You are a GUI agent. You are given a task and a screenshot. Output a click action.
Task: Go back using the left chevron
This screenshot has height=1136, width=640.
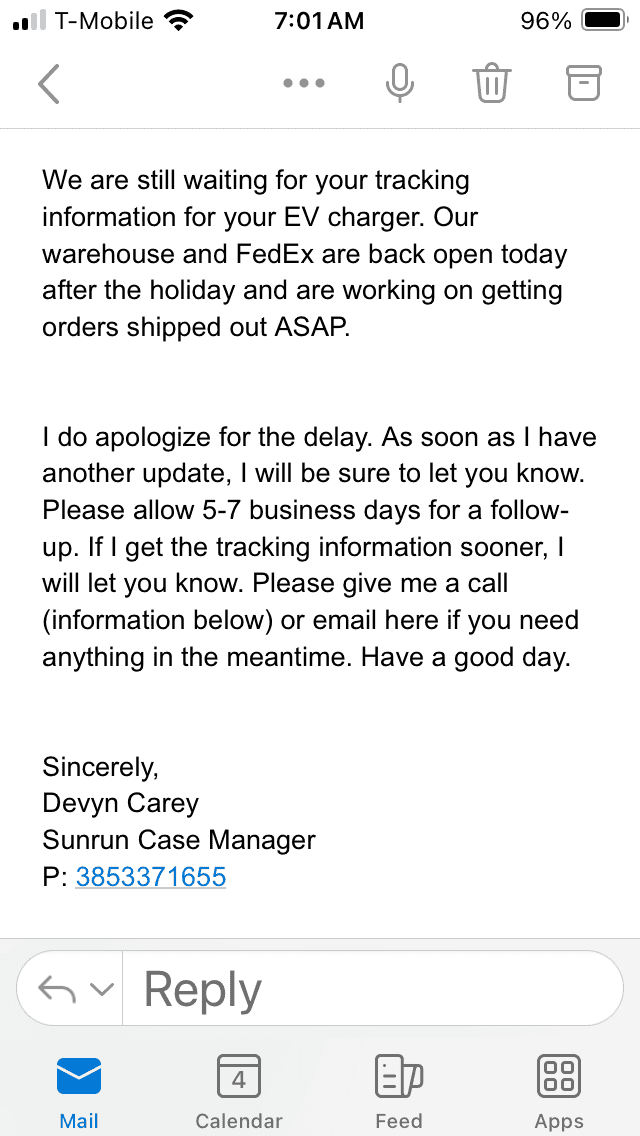[x=49, y=84]
